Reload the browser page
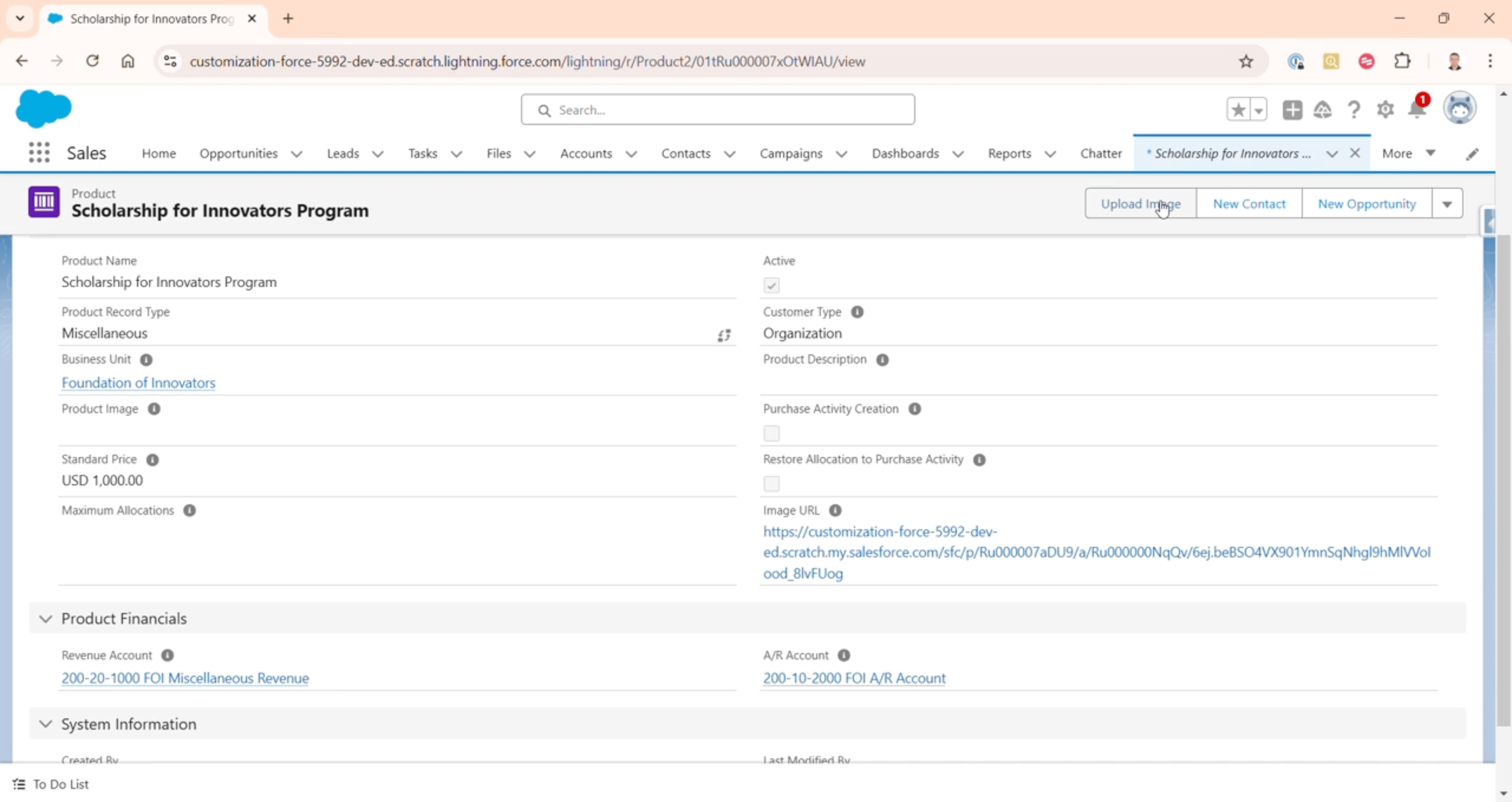Image resolution: width=1512 pixels, height=802 pixels. pos(92,61)
